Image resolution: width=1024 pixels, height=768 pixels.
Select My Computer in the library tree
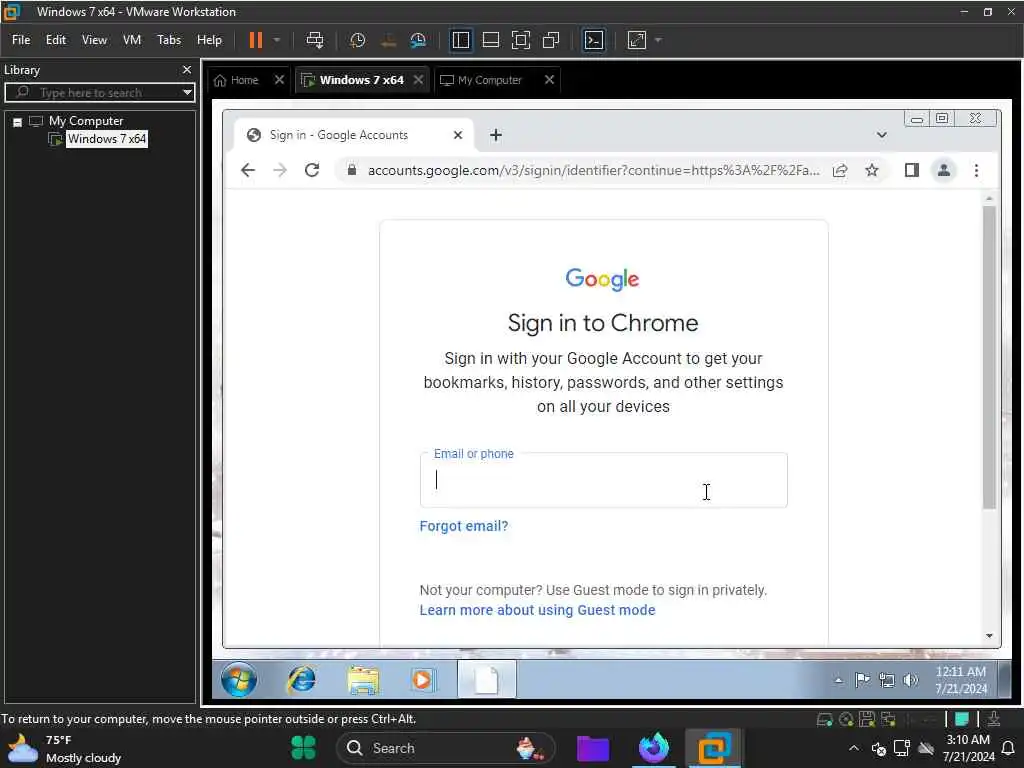coord(86,121)
